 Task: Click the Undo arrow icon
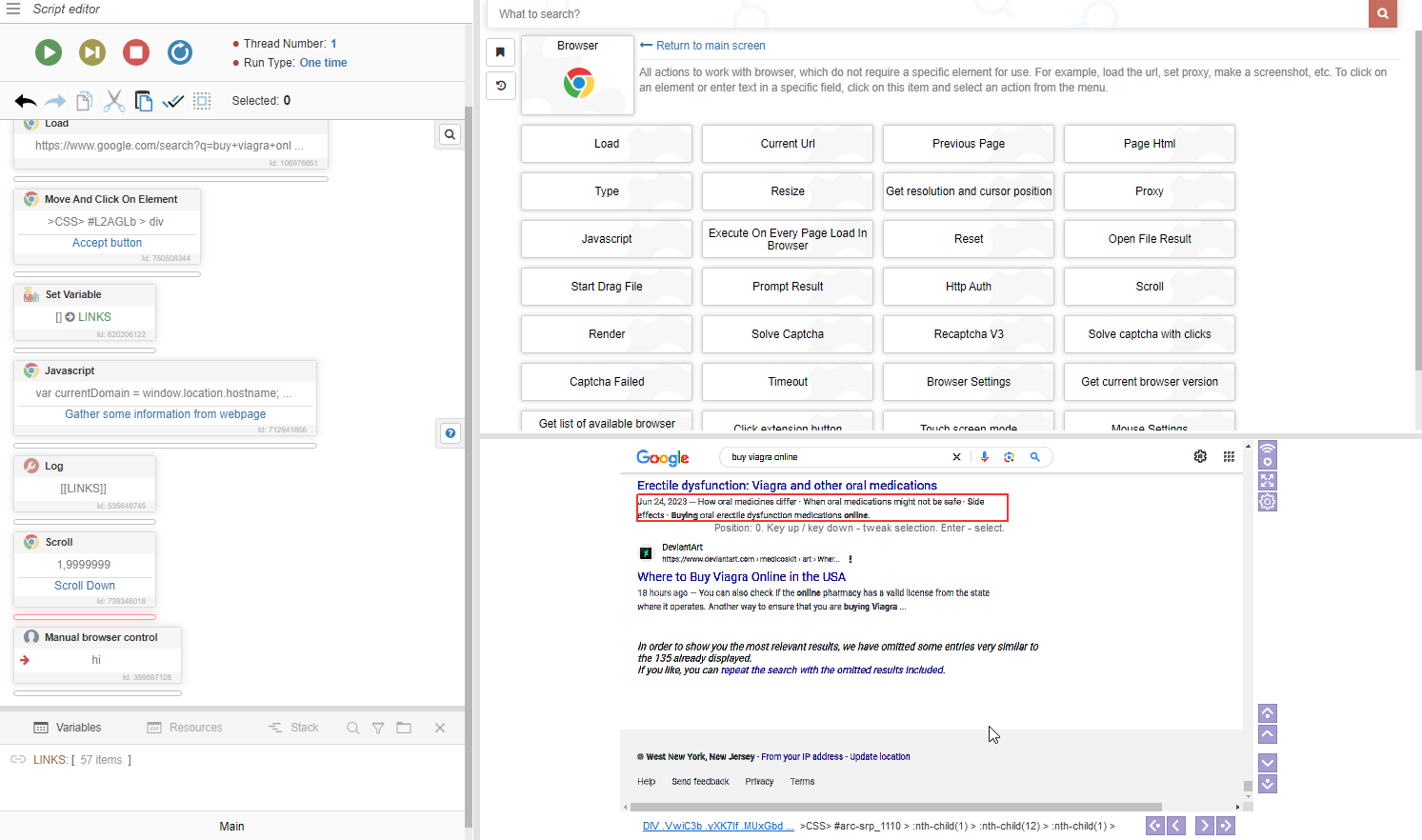tap(26, 101)
